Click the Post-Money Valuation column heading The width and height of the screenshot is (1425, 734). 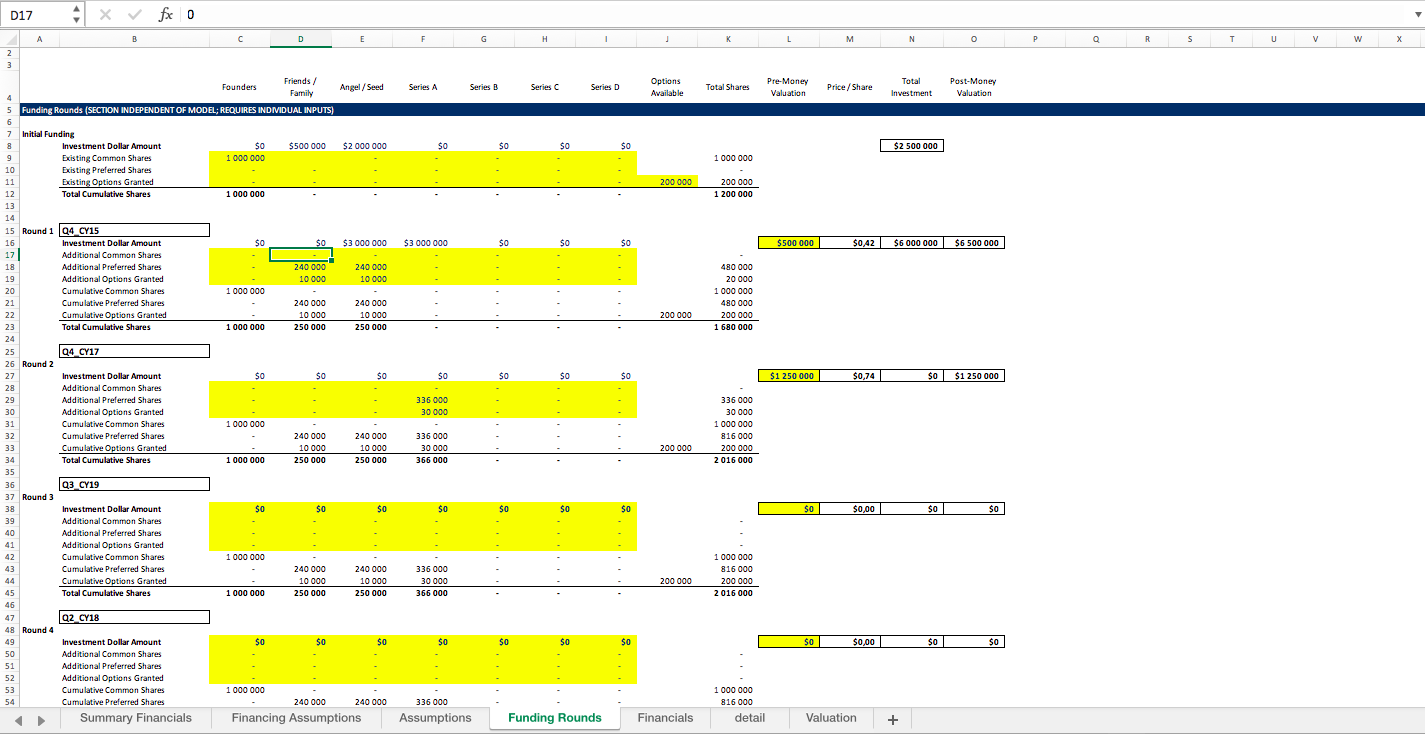(974, 87)
